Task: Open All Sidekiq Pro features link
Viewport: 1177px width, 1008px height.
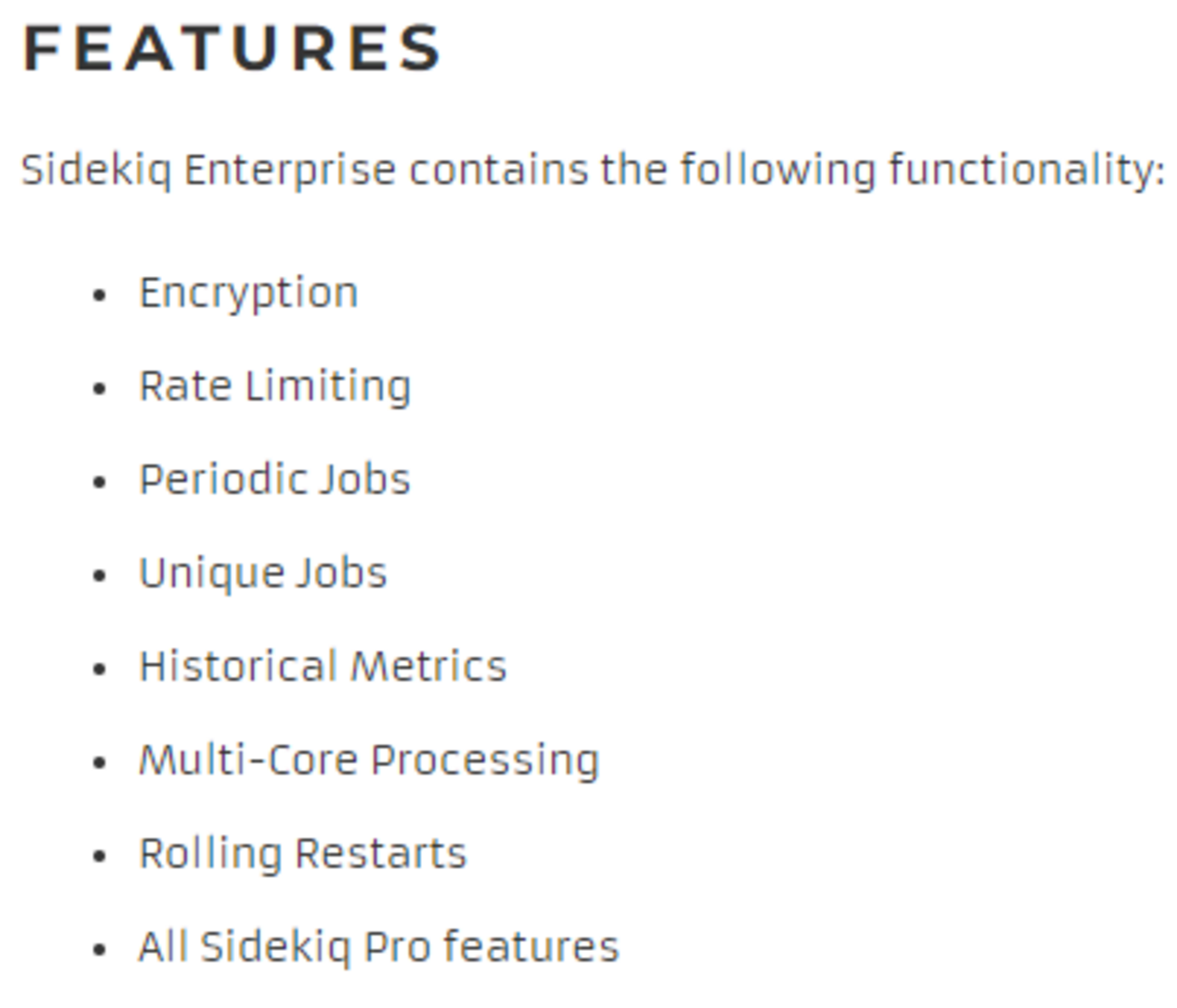Action: click(378, 947)
